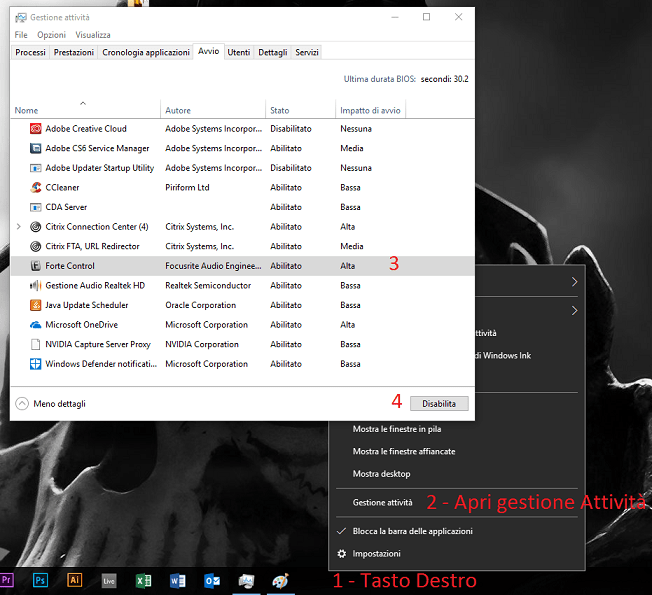Click the Gestione attività title bar icon
This screenshot has height=595, width=652.
pos(20,17)
